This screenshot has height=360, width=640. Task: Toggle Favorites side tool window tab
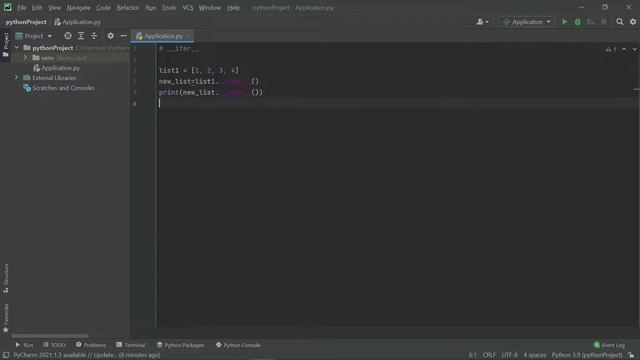point(6,318)
